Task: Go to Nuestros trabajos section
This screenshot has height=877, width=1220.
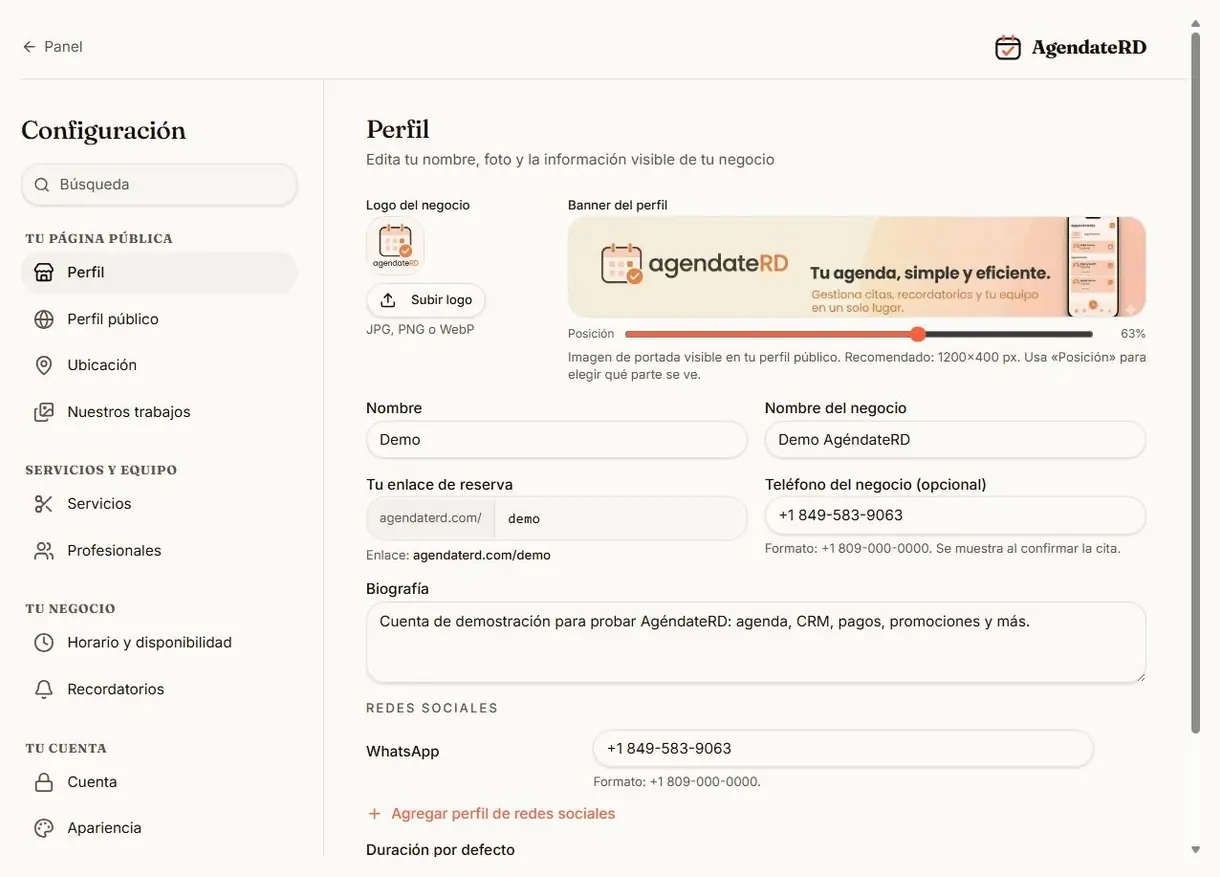Action: tap(159, 412)
